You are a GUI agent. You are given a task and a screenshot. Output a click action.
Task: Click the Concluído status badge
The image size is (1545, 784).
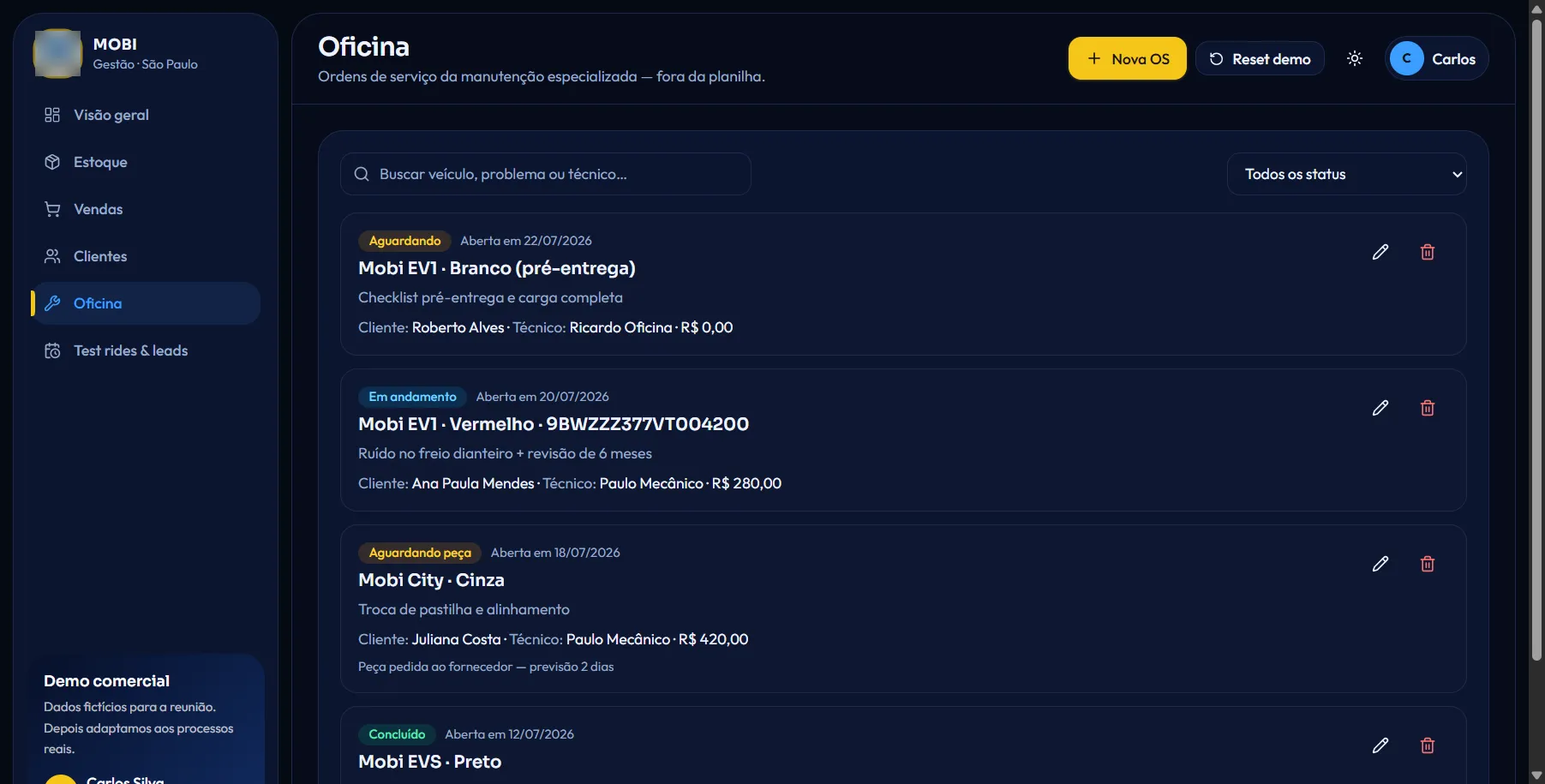397,734
